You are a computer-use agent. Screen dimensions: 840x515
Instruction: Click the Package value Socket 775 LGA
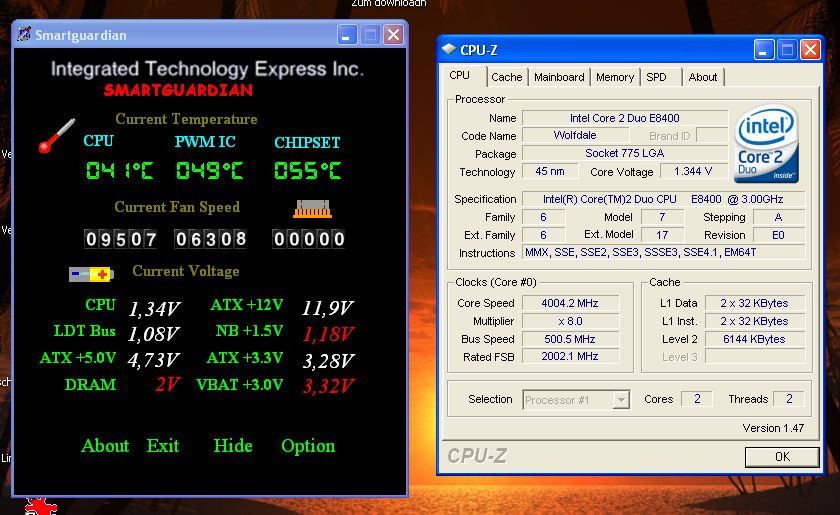(x=625, y=153)
